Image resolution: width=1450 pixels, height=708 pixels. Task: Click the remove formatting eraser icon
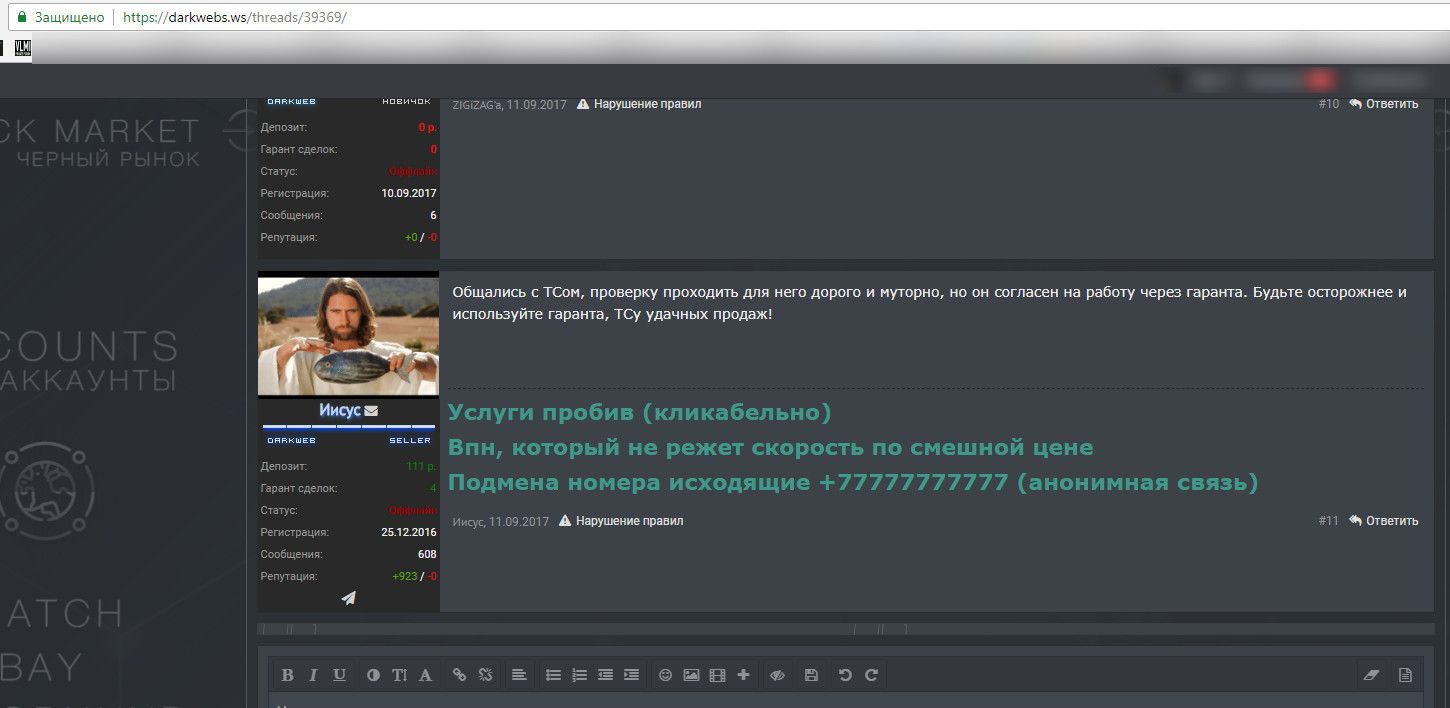click(x=1371, y=675)
